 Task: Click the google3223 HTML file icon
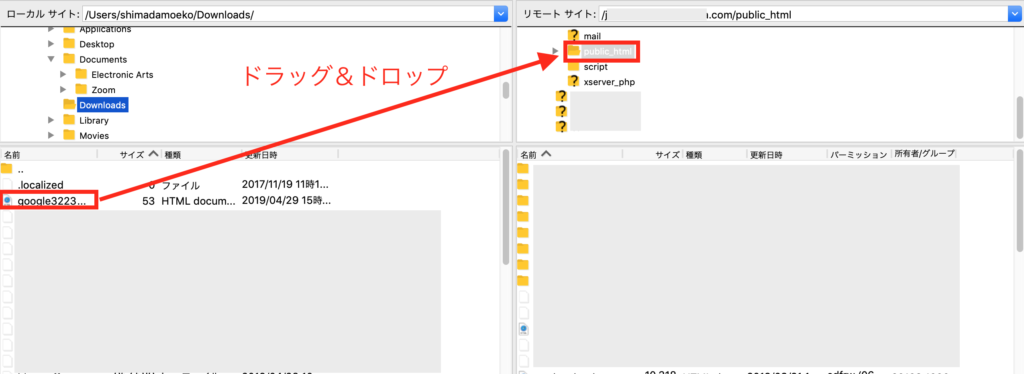(7, 201)
